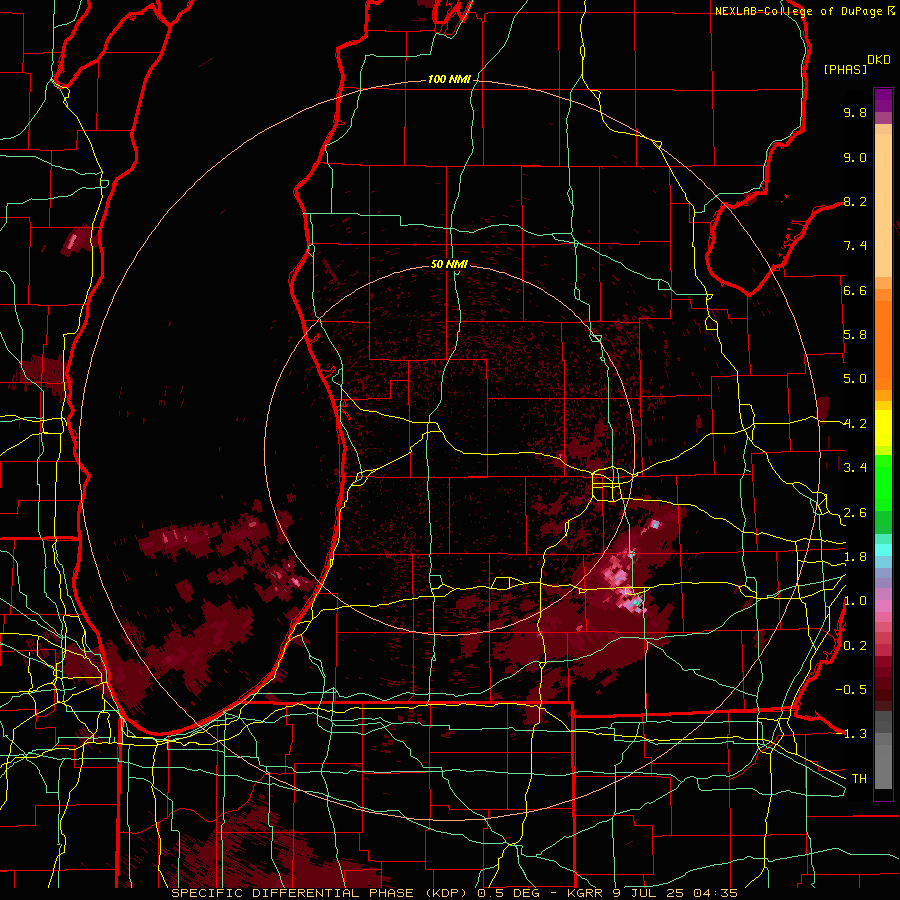The height and width of the screenshot is (900, 900).
Task: Click the 04:35 timestamp in the caption
Action: (x=715, y=893)
